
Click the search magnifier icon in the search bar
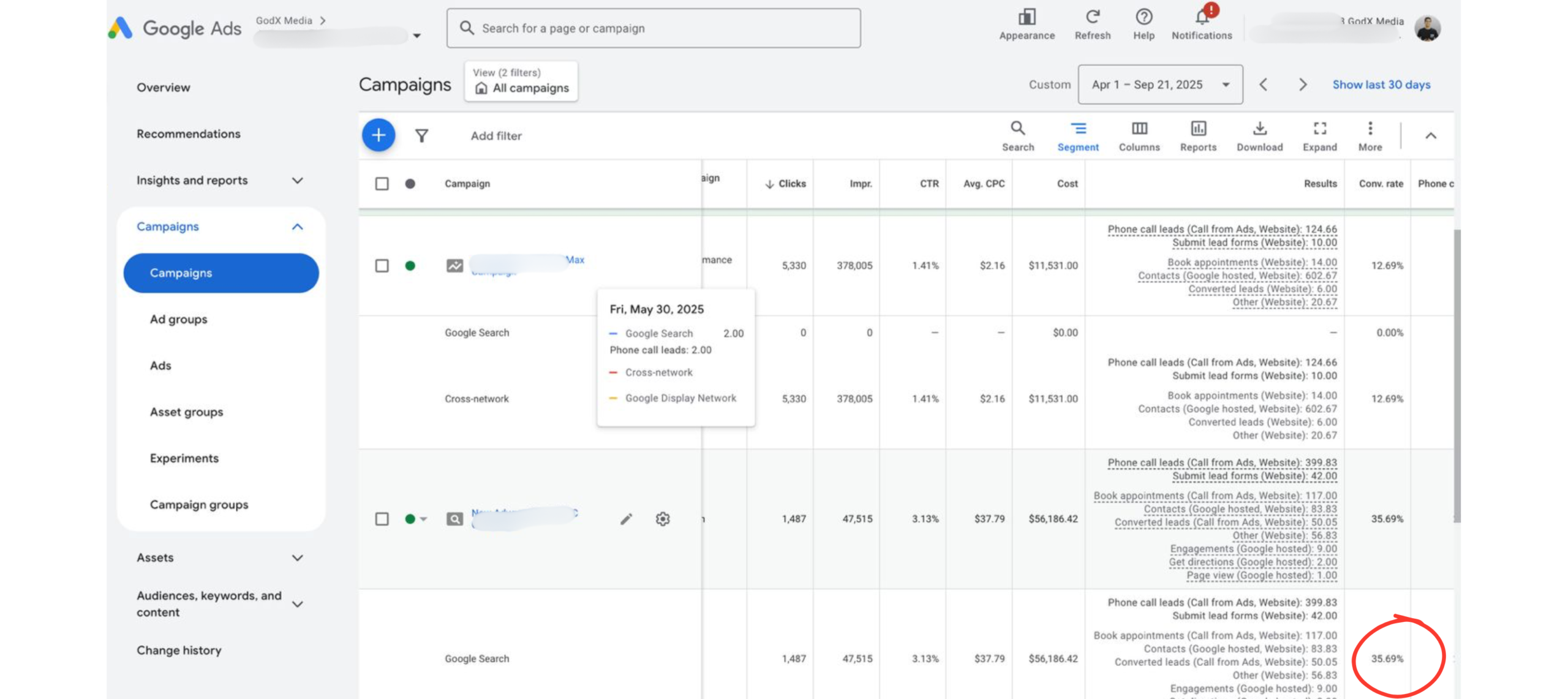coord(466,28)
